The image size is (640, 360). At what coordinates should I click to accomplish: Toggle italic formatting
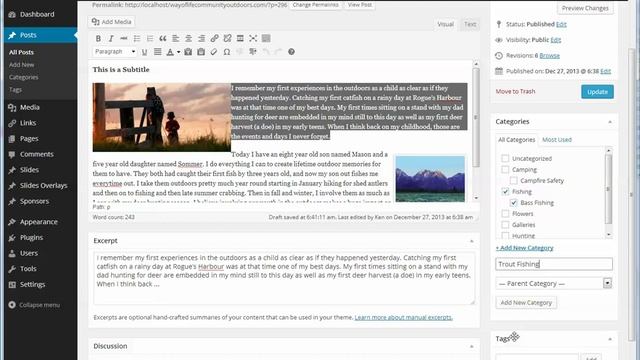pyautogui.click(x=111, y=38)
